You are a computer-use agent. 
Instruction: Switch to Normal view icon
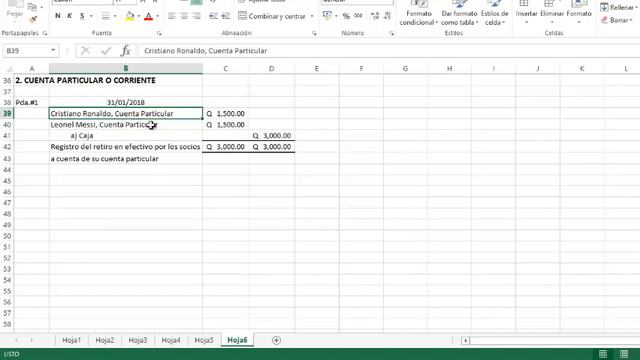coord(603,354)
